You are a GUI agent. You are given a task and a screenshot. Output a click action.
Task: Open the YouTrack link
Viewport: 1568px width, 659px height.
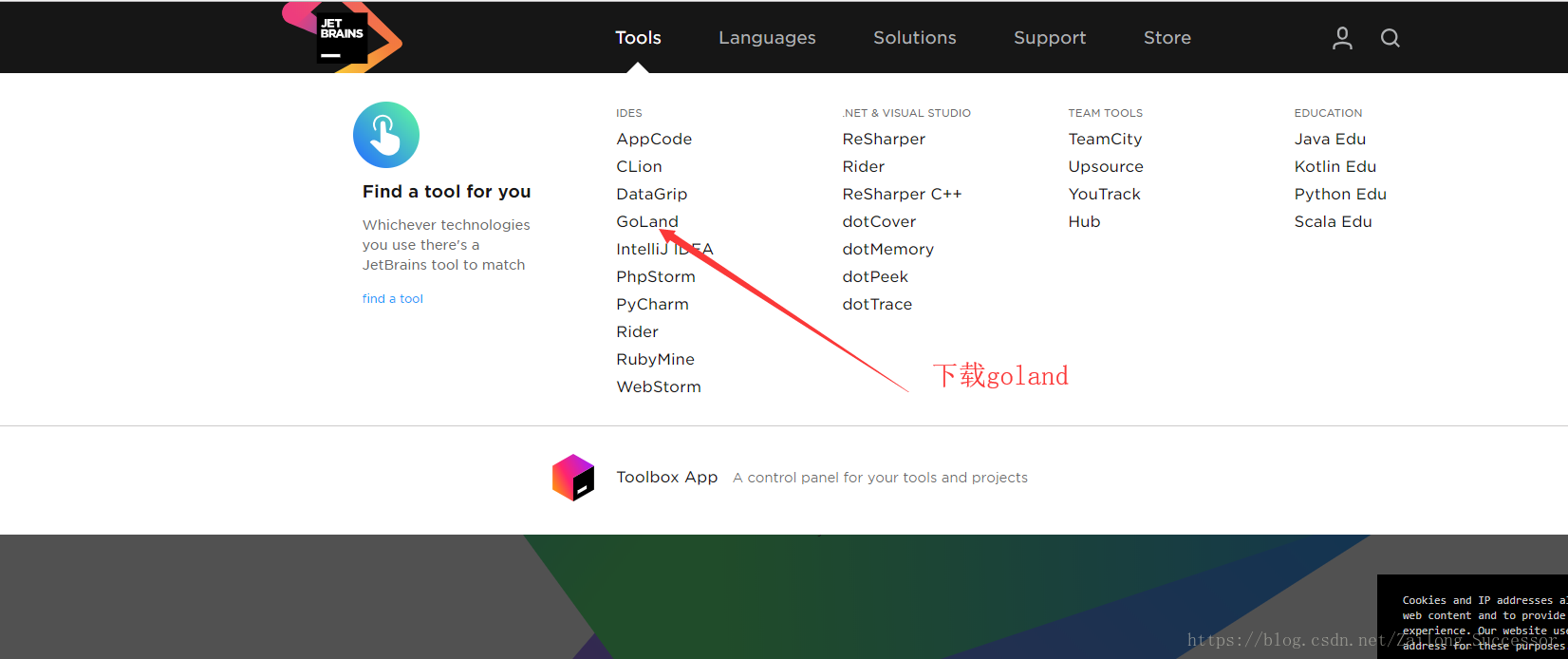(x=1104, y=194)
